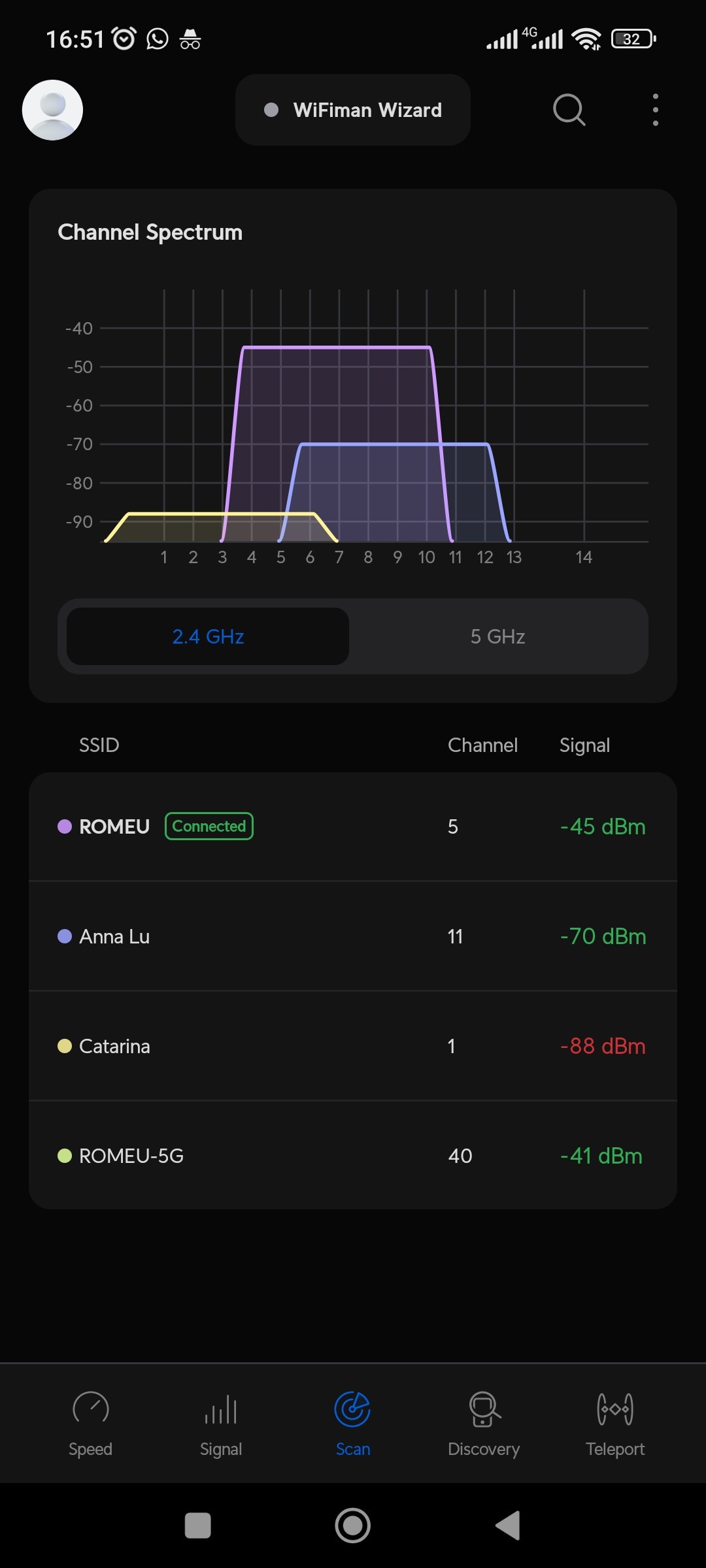The width and height of the screenshot is (706, 1568).
Task: Tap the green ROMEU-5G color dot
Action: [x=65, y=1156]
